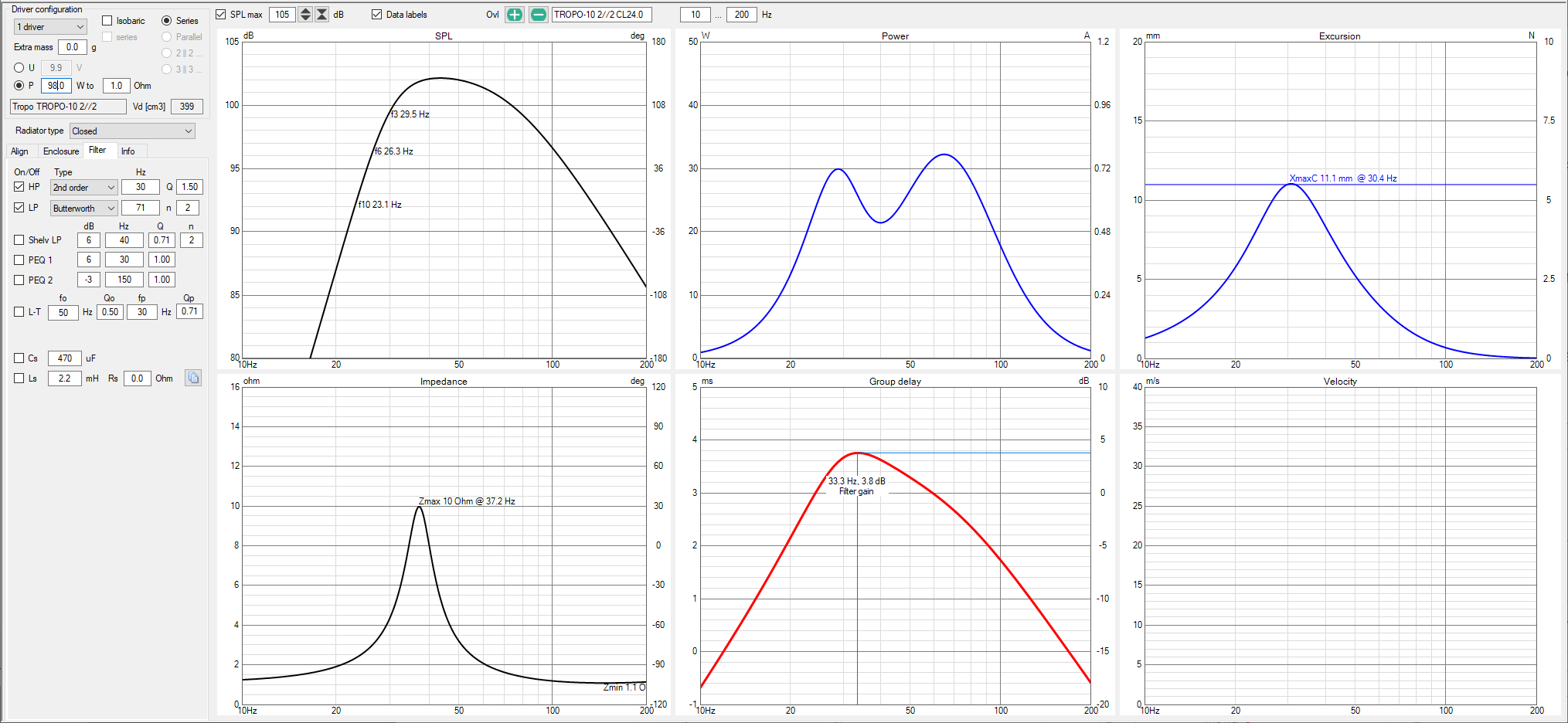Click the SPL max auto-fit icon
The width and height of the screenshot is (1568, 723).
322,15
